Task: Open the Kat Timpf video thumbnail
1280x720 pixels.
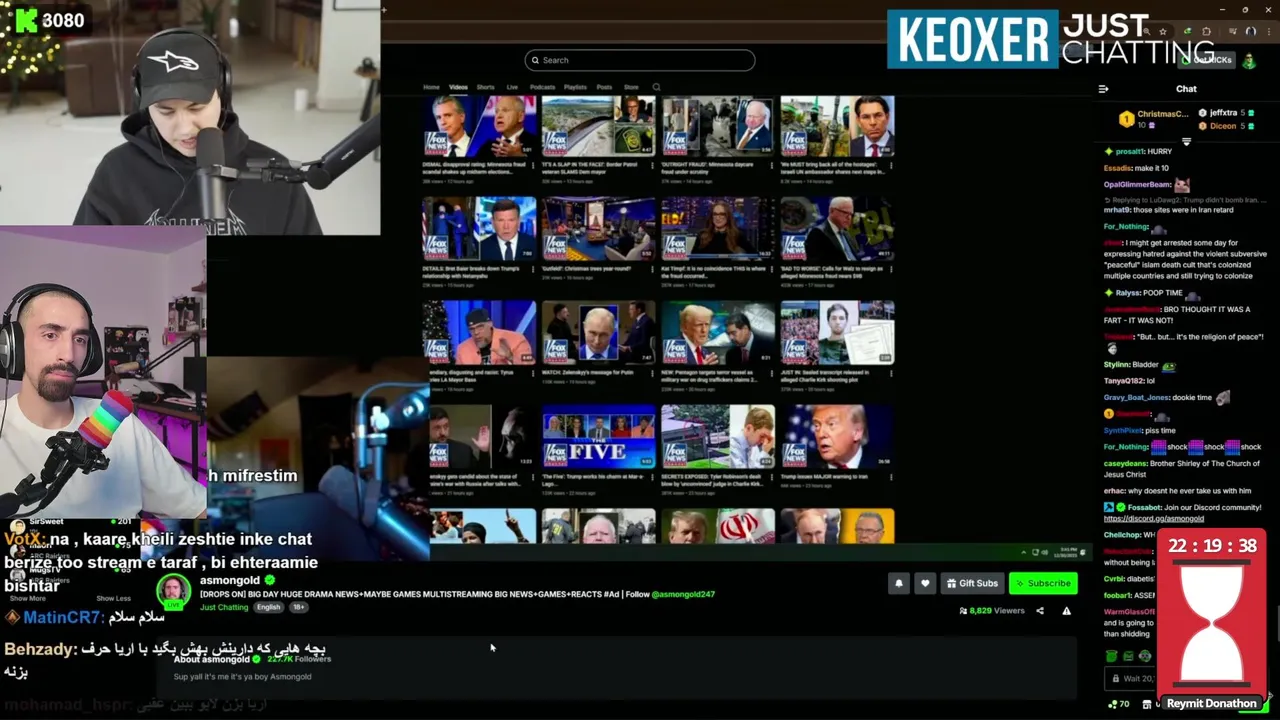Action: click(718, 230)
